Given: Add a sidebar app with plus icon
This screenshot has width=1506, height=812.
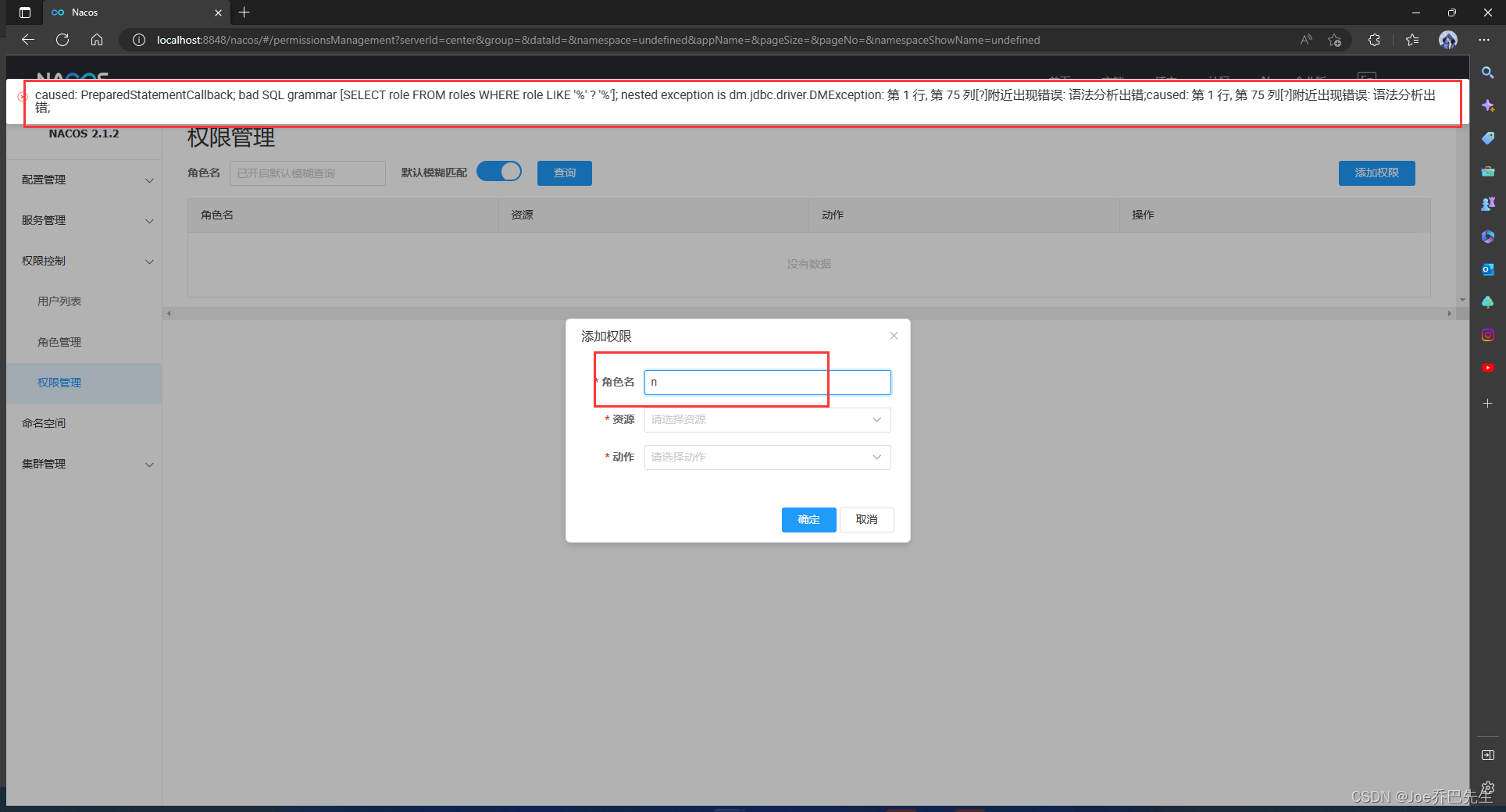Looking at the screenshot, I should coord(1488,404).
